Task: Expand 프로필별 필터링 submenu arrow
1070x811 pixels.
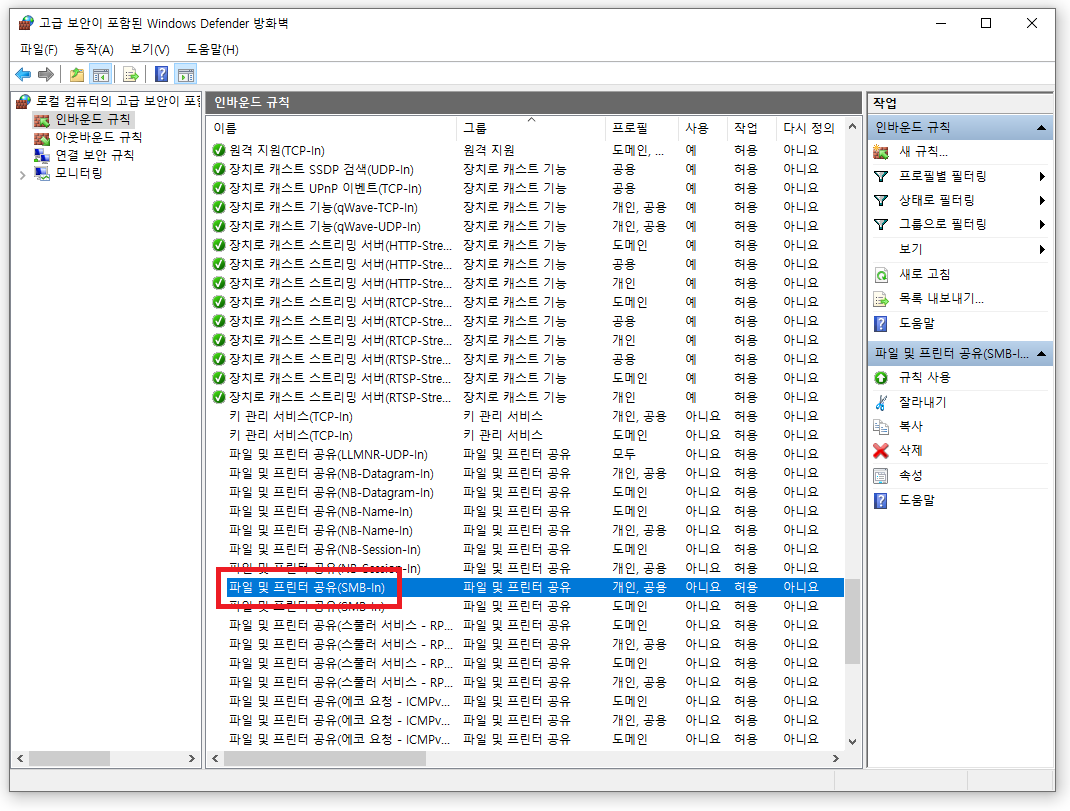Action: 1042,176
